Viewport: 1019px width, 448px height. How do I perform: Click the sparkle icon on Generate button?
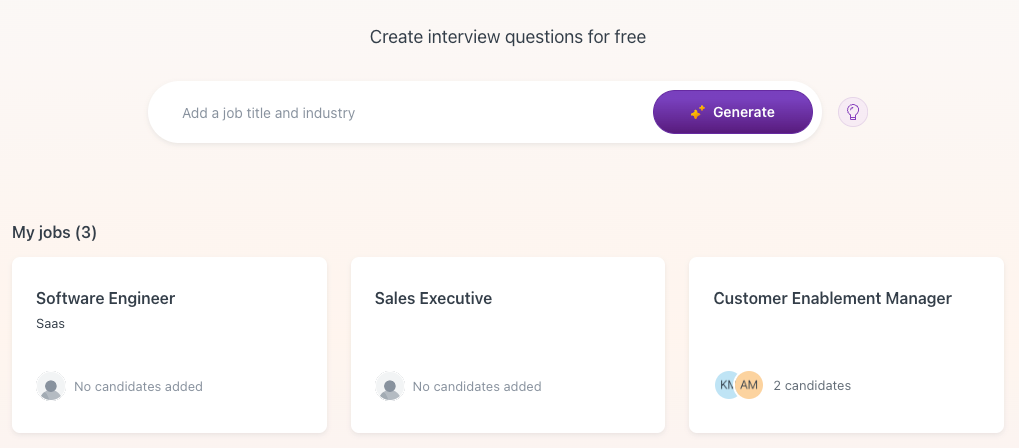coord(698,112)
